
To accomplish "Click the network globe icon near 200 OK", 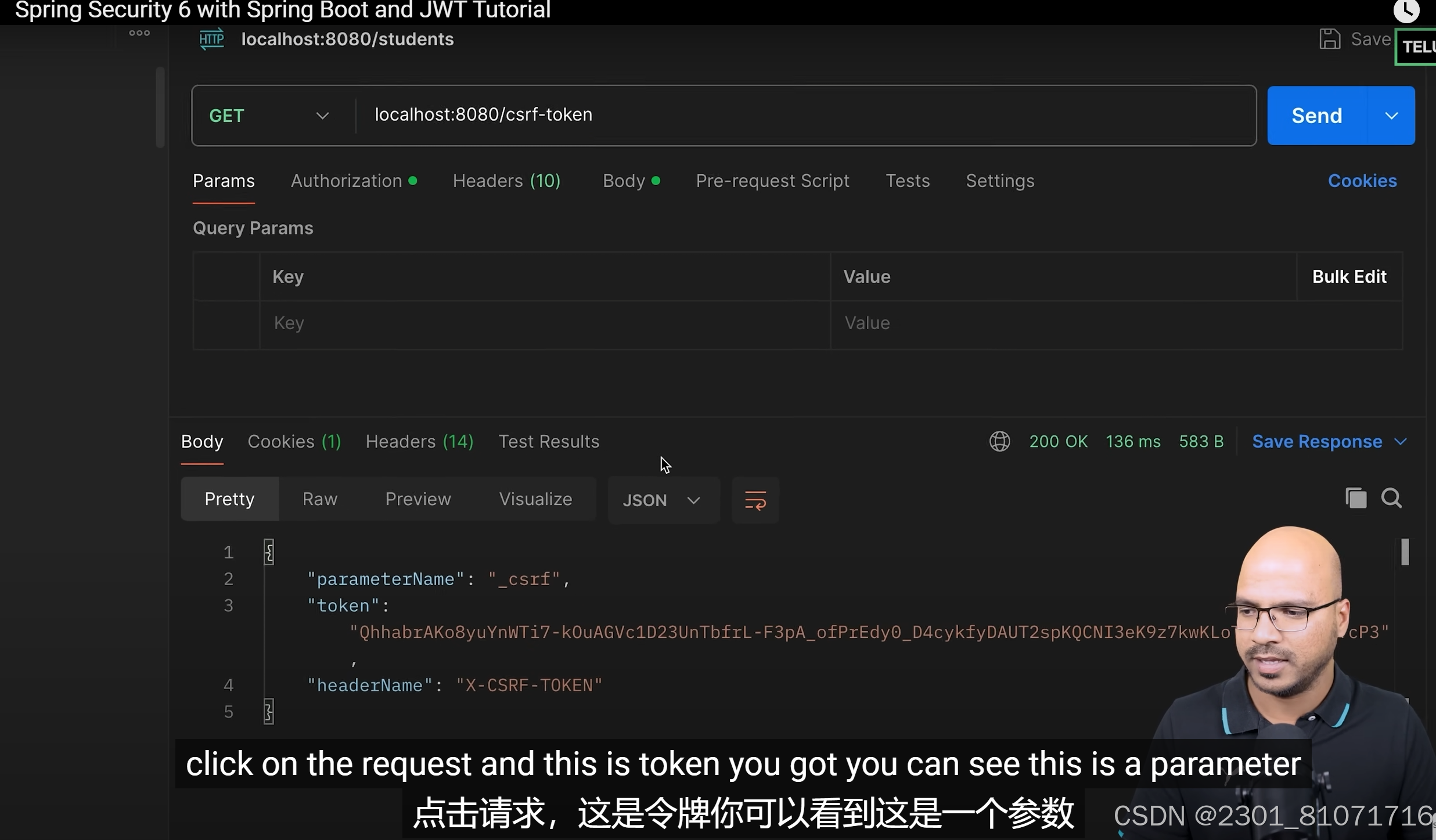I will [999, 441].
